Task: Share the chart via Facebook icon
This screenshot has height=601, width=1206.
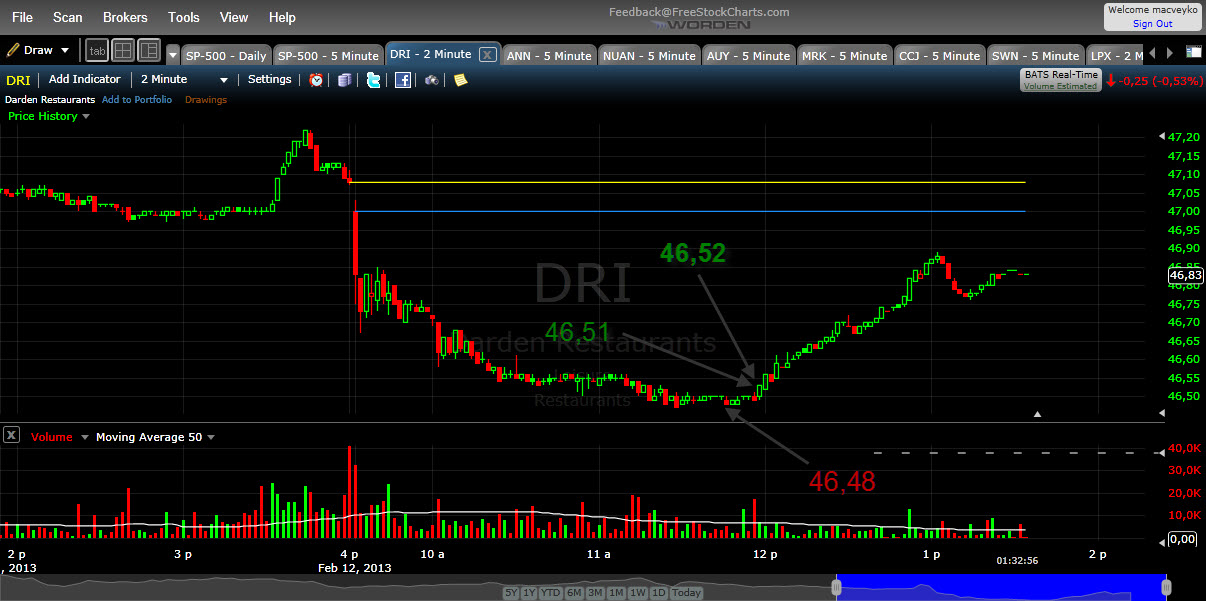Action: point(403,80)
